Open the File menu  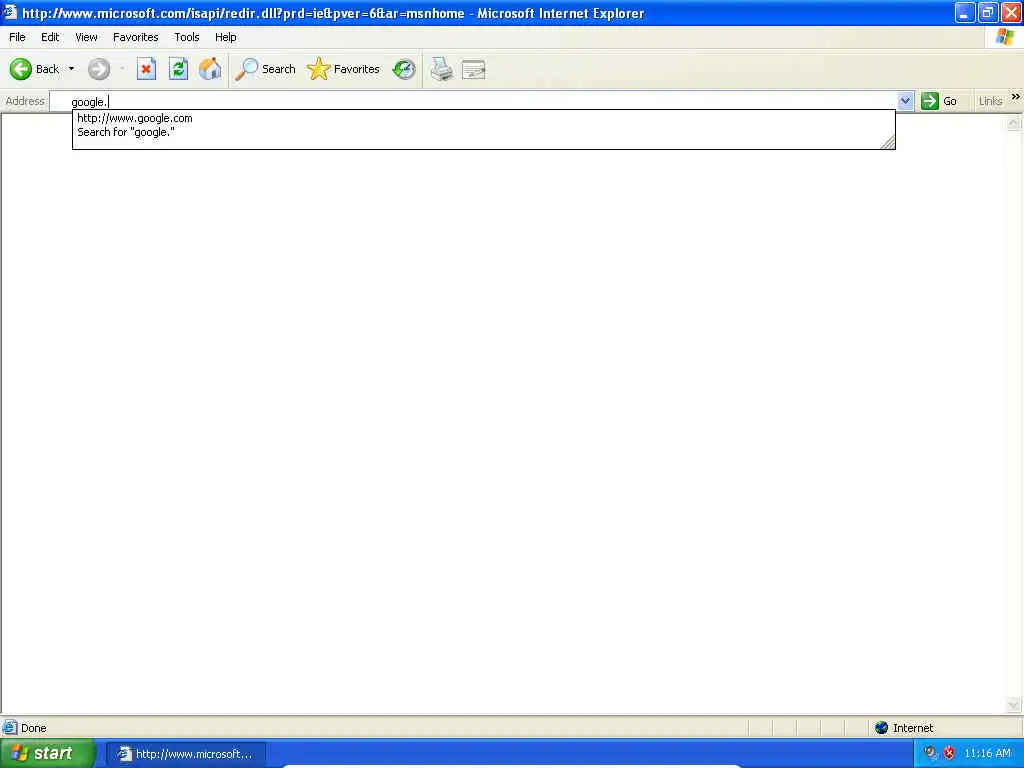[x=17, y=37]
